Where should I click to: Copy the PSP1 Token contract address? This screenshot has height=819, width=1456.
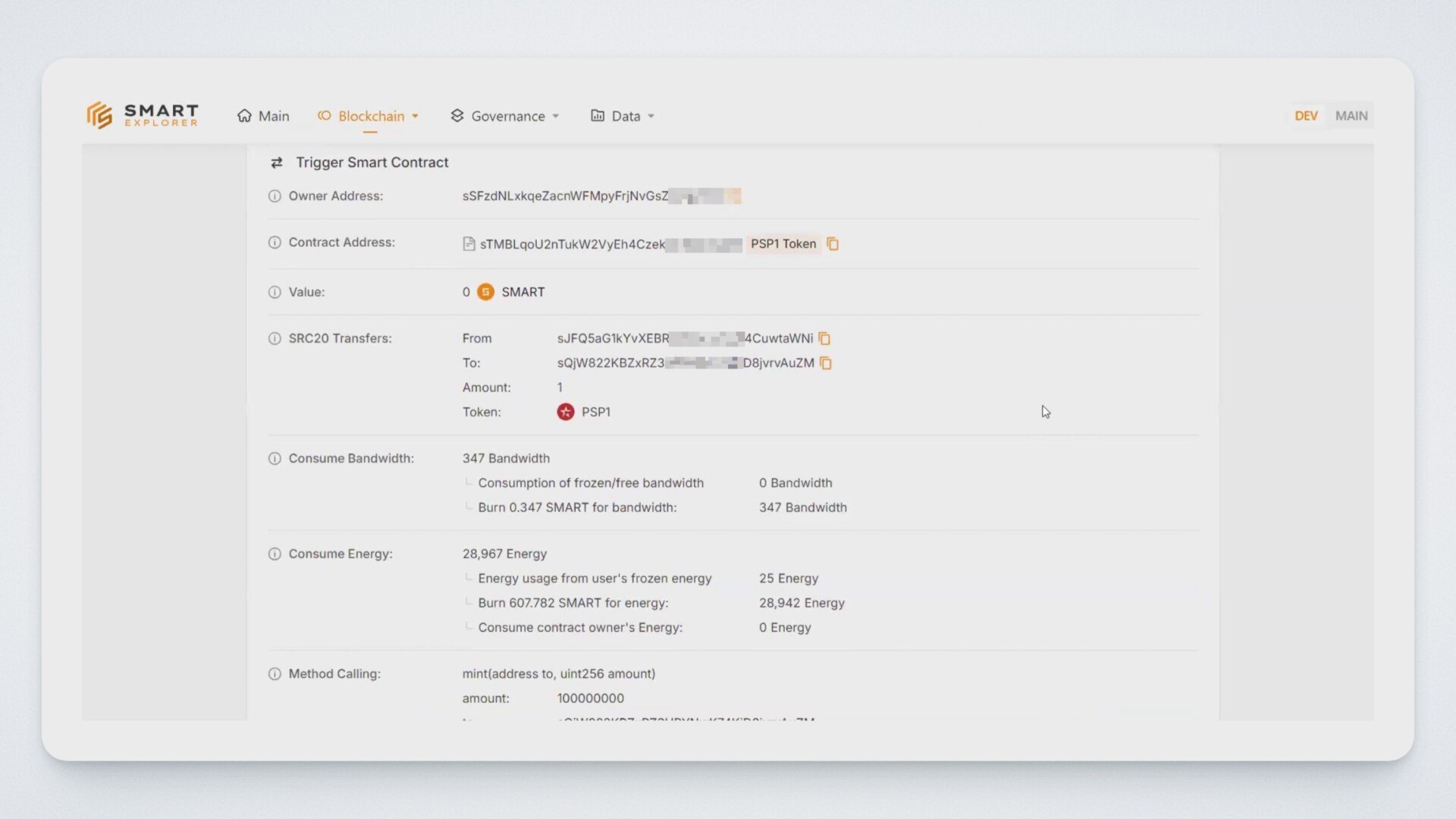pos(833,244)
